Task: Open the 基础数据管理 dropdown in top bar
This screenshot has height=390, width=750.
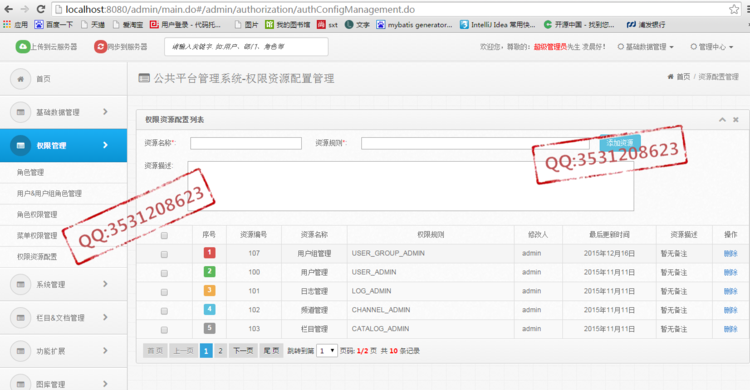Action: tap(646, 47)
